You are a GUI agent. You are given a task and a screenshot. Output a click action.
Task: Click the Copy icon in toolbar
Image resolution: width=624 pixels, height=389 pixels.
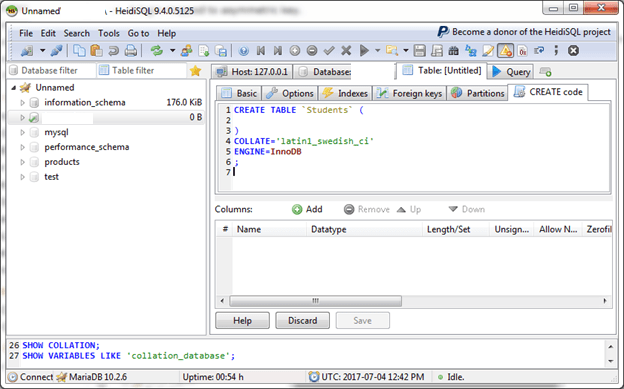80,51
